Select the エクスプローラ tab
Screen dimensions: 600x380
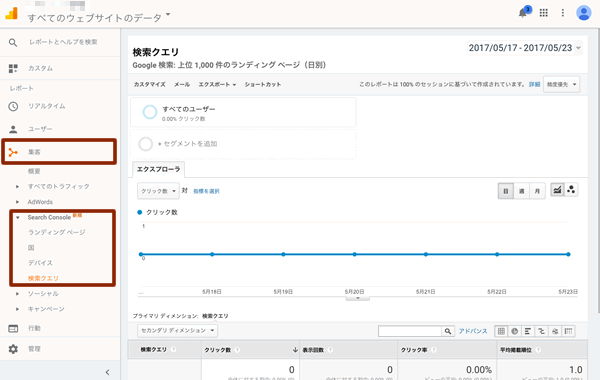(158, 169)
